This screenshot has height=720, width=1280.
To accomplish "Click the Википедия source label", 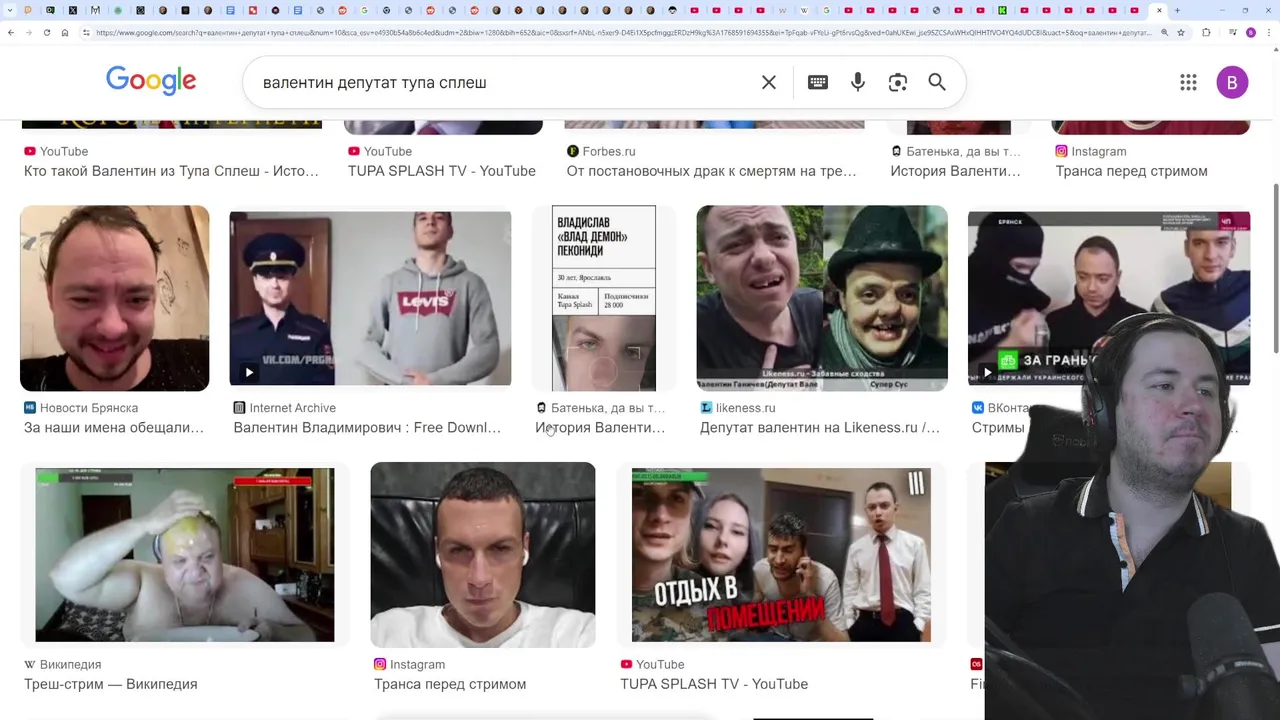I will 70,664.
